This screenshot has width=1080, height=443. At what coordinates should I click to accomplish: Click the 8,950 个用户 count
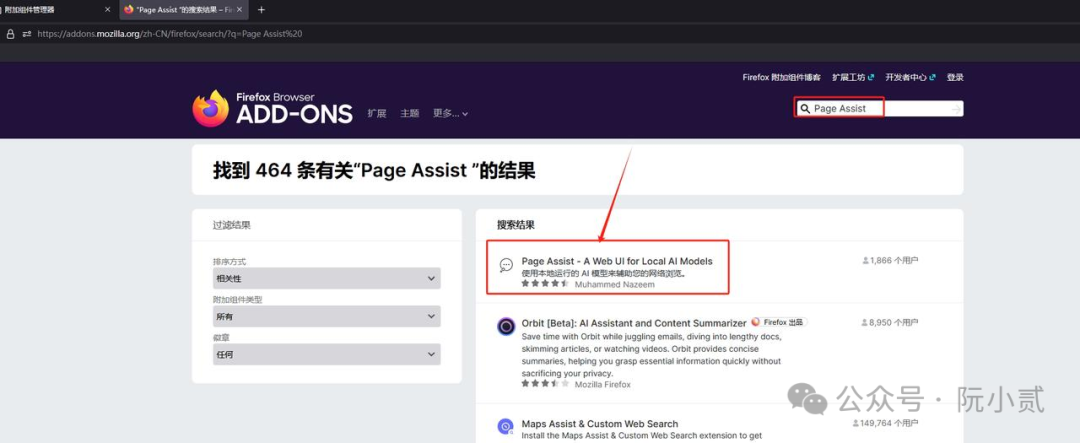[890, 322]
